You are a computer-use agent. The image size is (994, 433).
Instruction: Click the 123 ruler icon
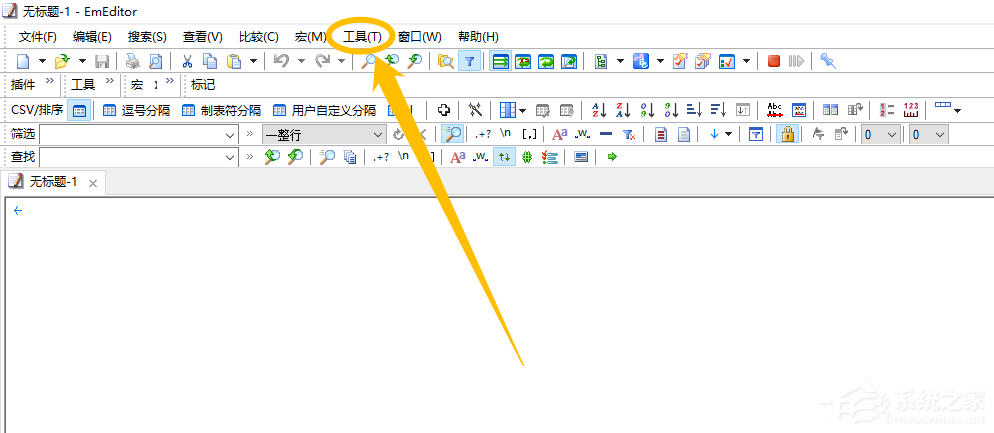(911, 110)
